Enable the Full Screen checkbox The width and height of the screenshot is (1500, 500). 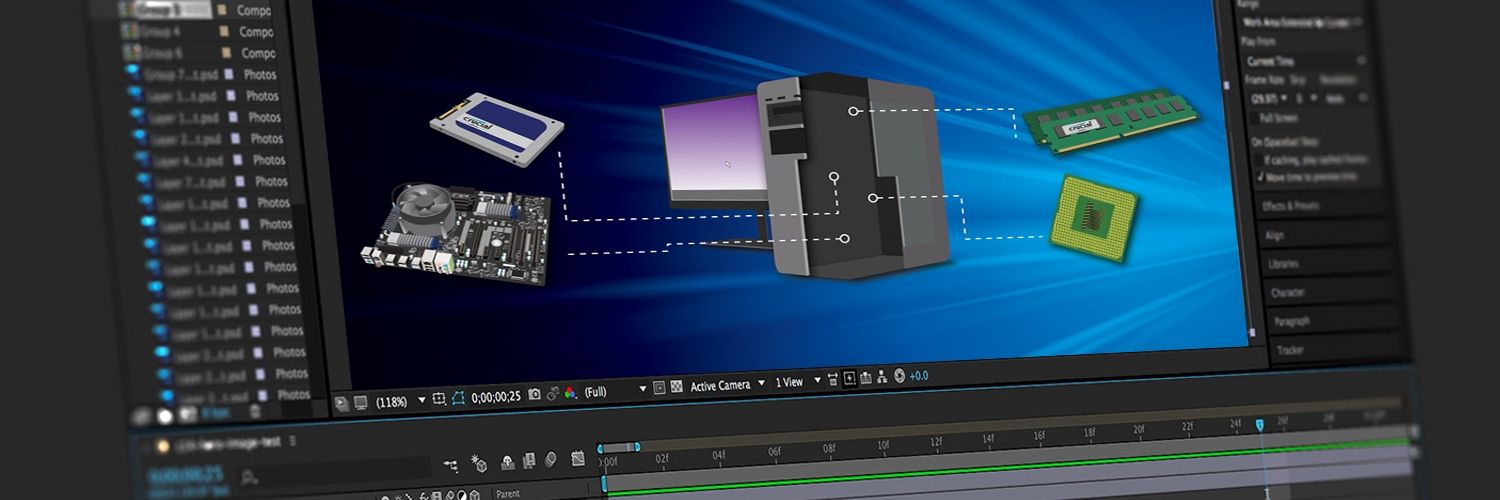(x=1255, y=118)
